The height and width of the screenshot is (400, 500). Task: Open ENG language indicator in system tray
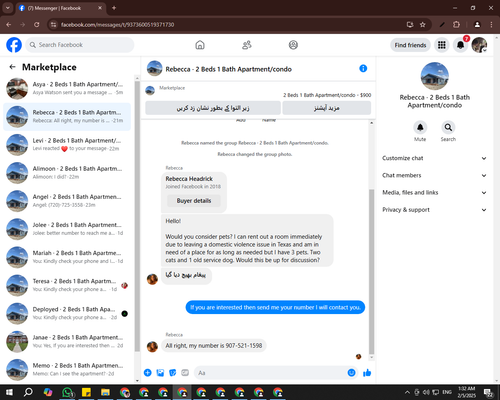(x=447, y=392)
